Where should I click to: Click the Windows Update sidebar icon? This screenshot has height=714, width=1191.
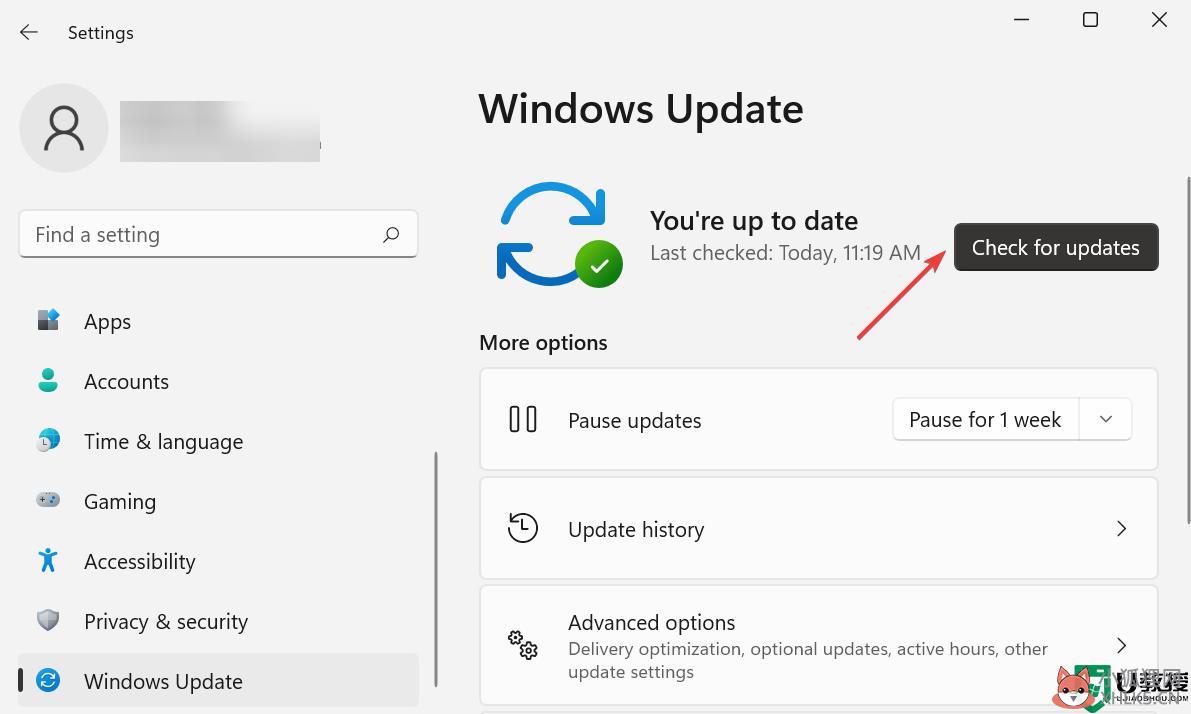point(48,680)
